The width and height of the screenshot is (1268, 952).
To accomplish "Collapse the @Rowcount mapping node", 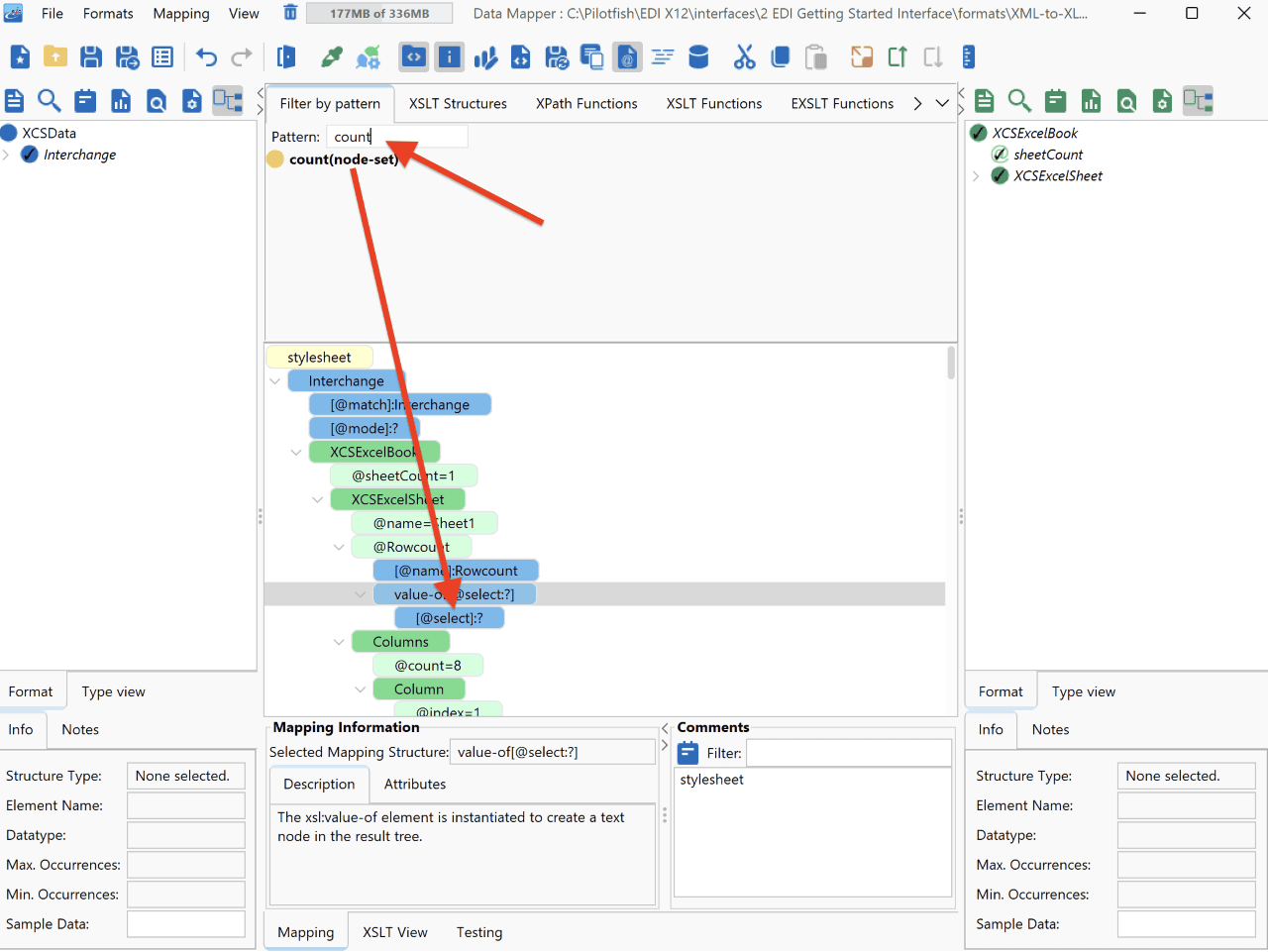I will [339, 548].
